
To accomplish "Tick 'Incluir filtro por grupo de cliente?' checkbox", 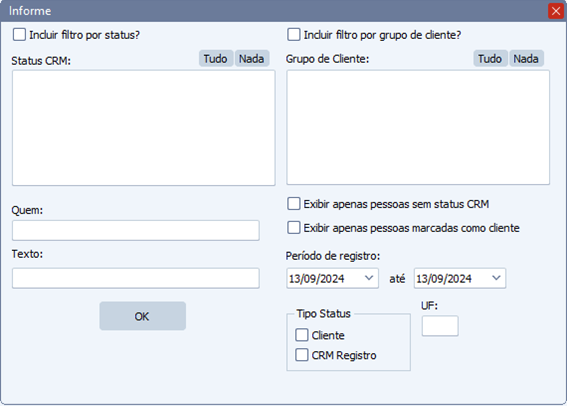I will pyautogui.click(x=294, y=35).
